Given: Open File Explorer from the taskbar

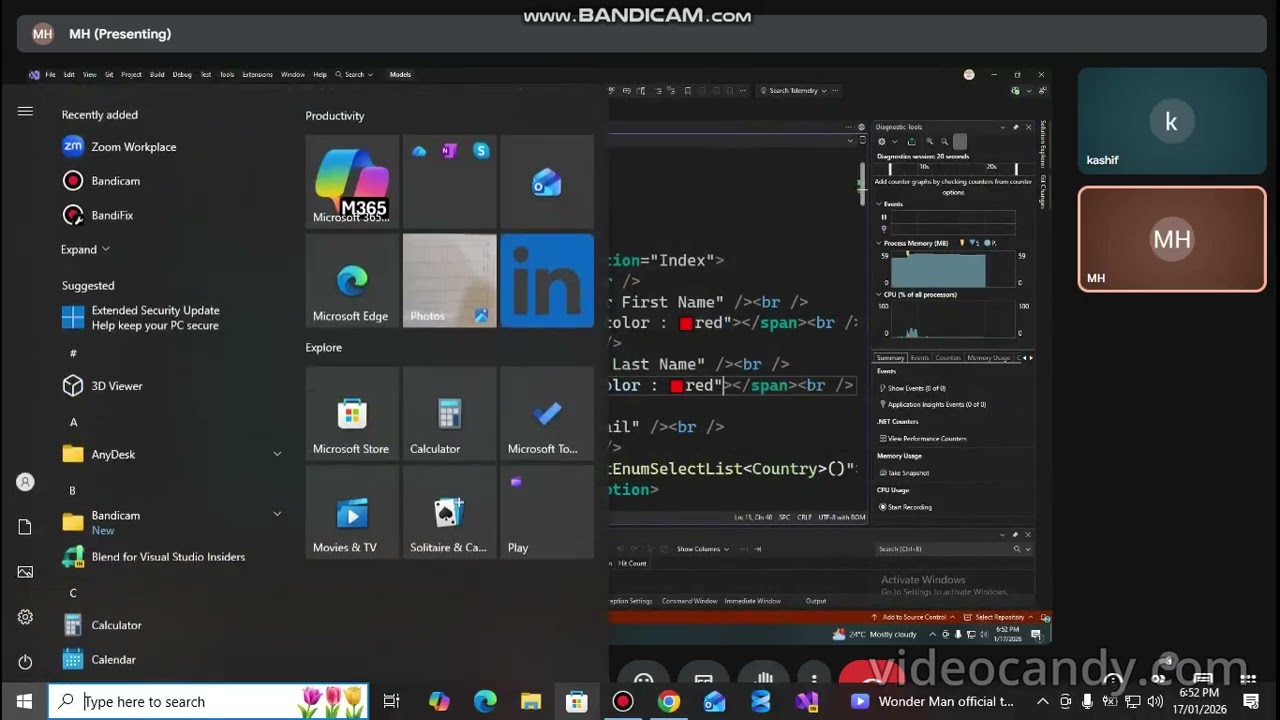Looking at the screenshot, I should pos(530,701).
